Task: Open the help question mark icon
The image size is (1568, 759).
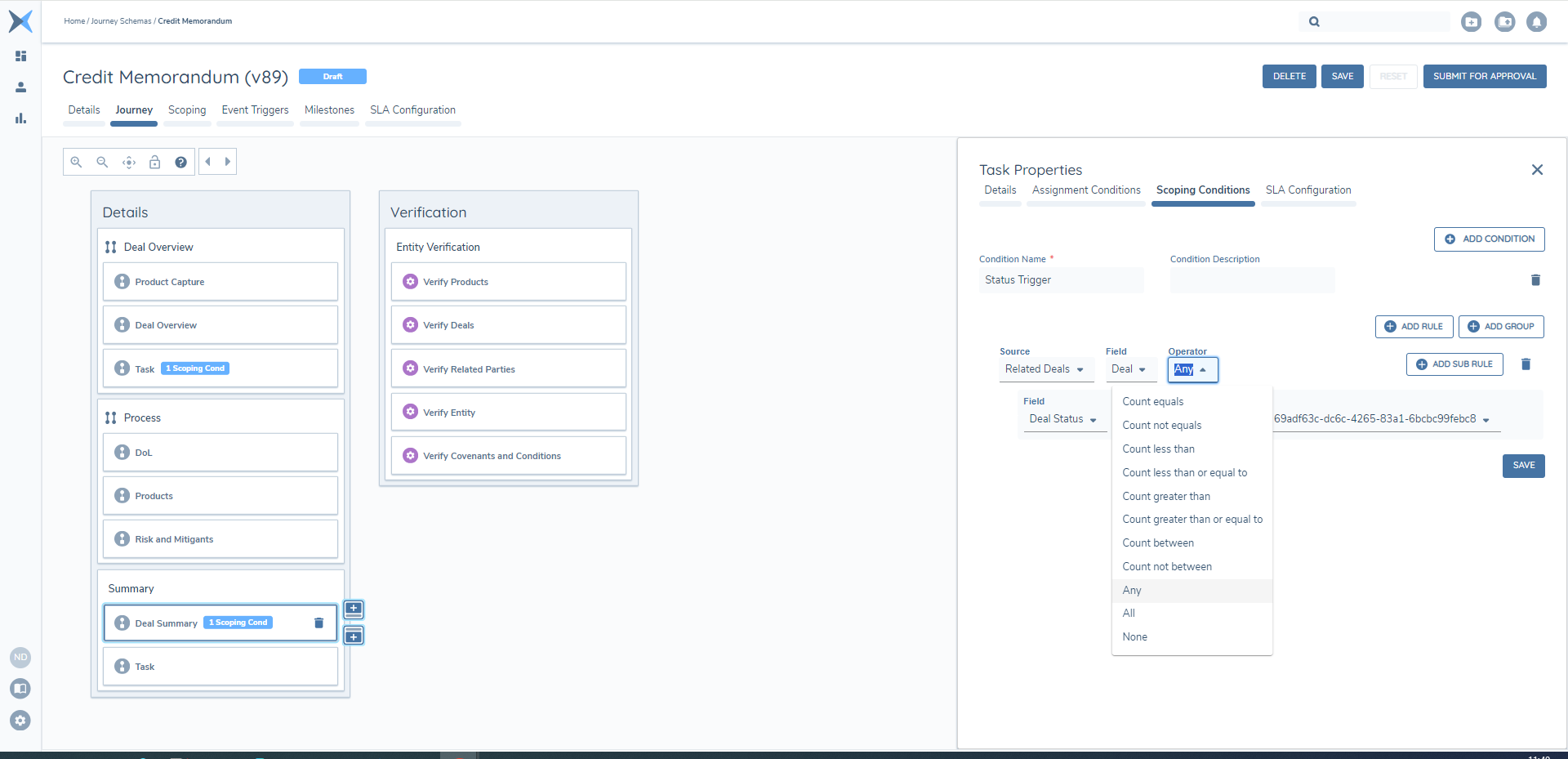Action: click(181, 162)
